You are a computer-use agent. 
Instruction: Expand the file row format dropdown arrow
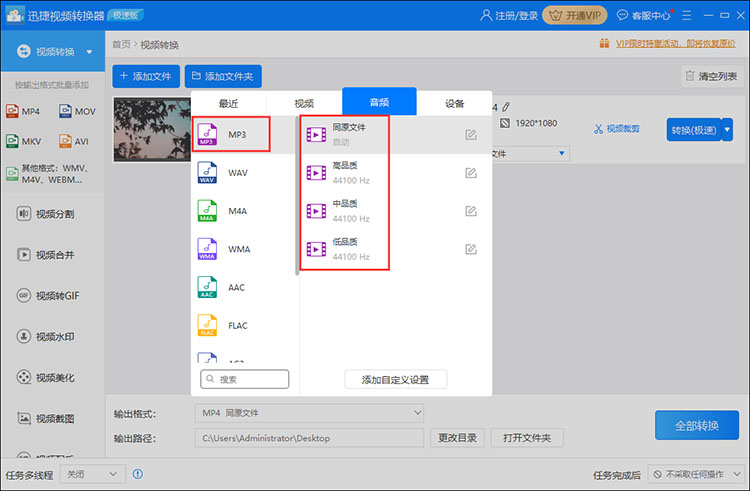(x=562, y=153)
